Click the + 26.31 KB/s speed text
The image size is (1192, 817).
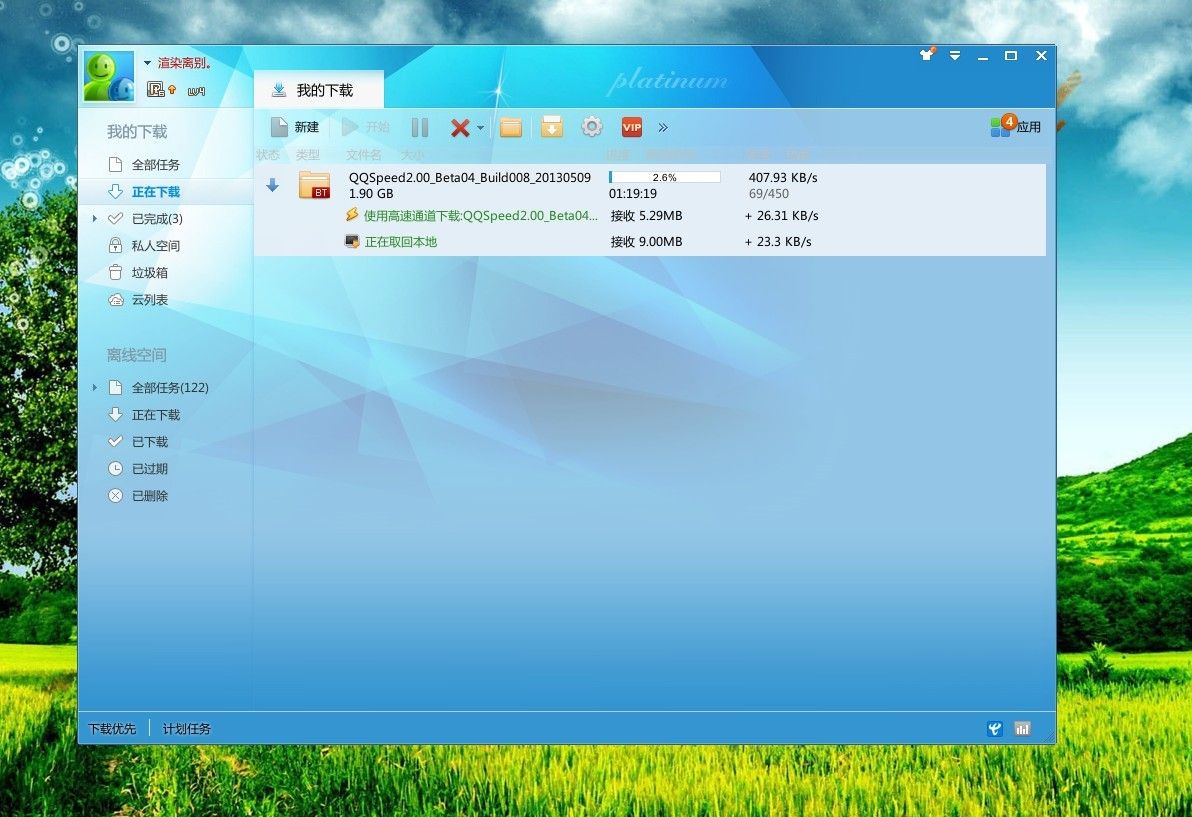781,216
